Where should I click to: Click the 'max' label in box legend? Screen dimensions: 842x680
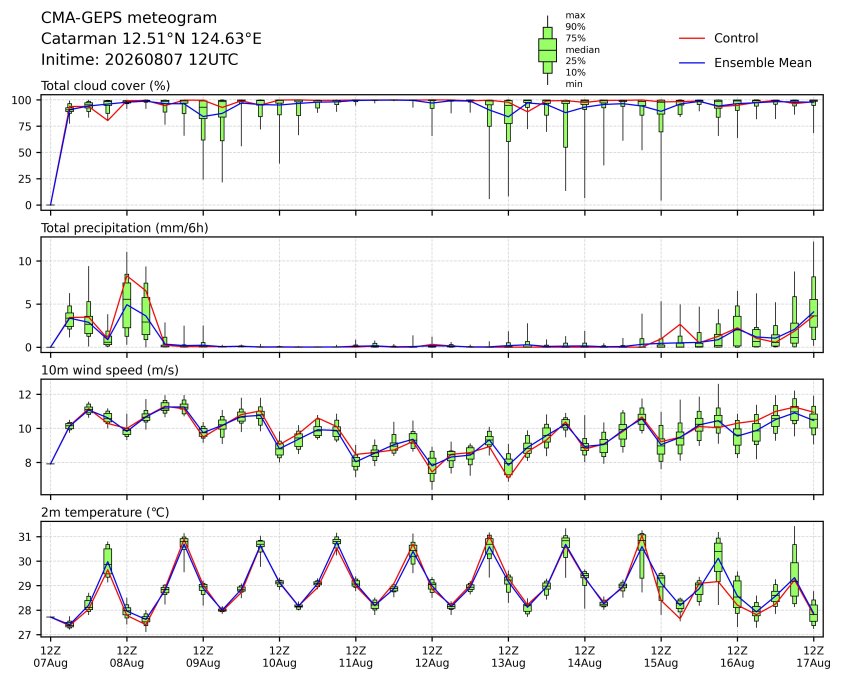tap(575, 16)
